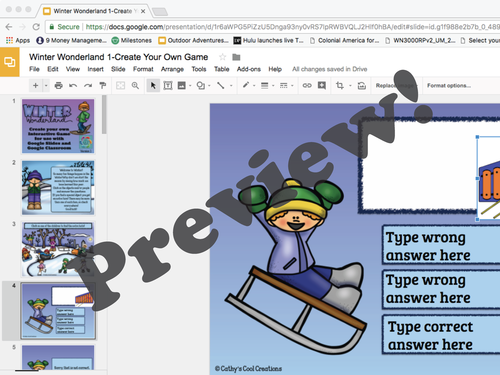
Task: Star the Winter Wonderland presentation
Action: (x=222, y=57)
